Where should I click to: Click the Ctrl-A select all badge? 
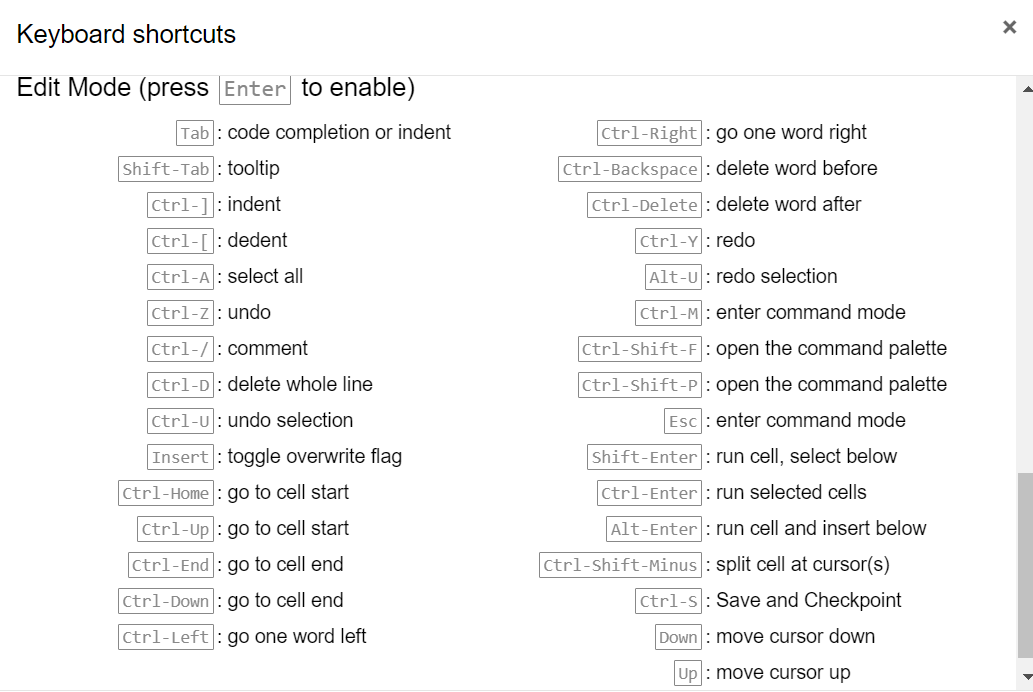coord(180,277)
